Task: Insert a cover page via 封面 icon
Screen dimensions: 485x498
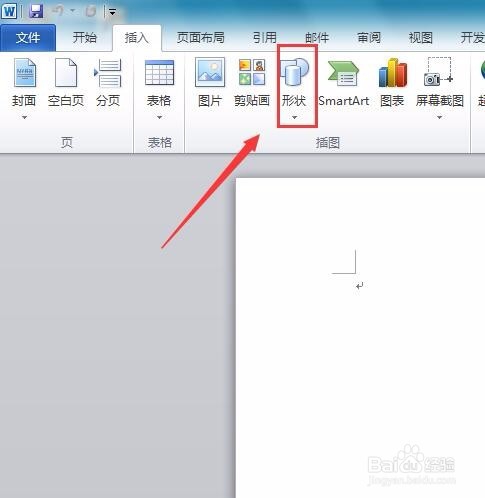Action: [24, 73]
